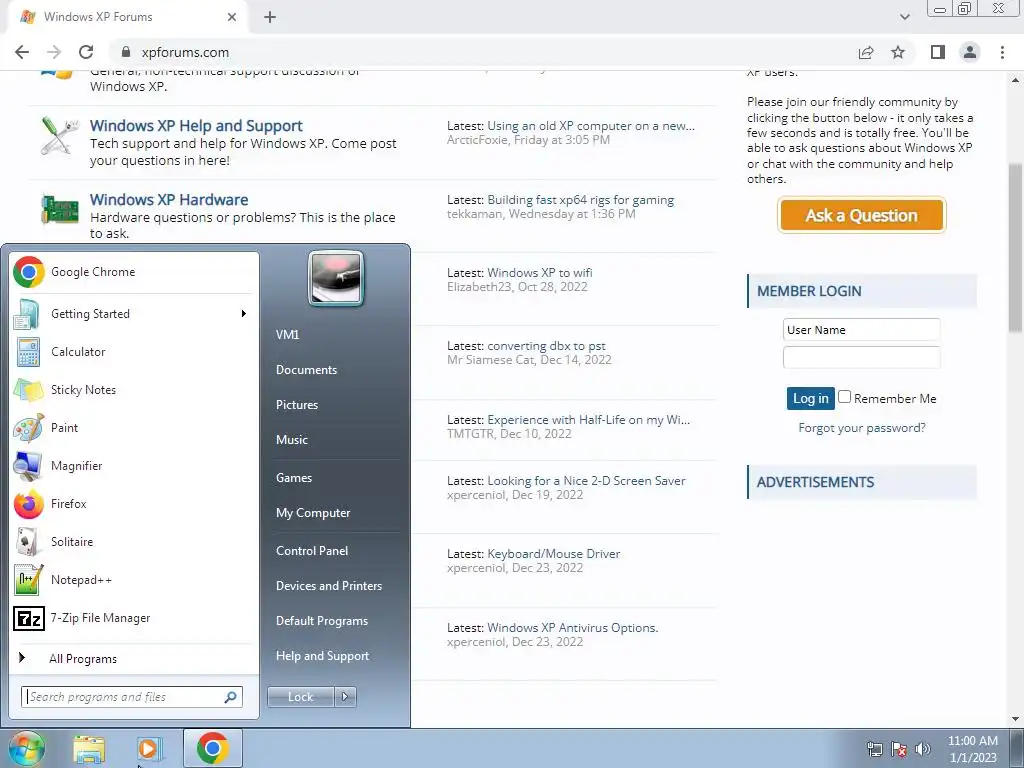Expand the Getting Started submenu arrow
The height and width of the screenshot is (768, 1024).
pos(244,314)
